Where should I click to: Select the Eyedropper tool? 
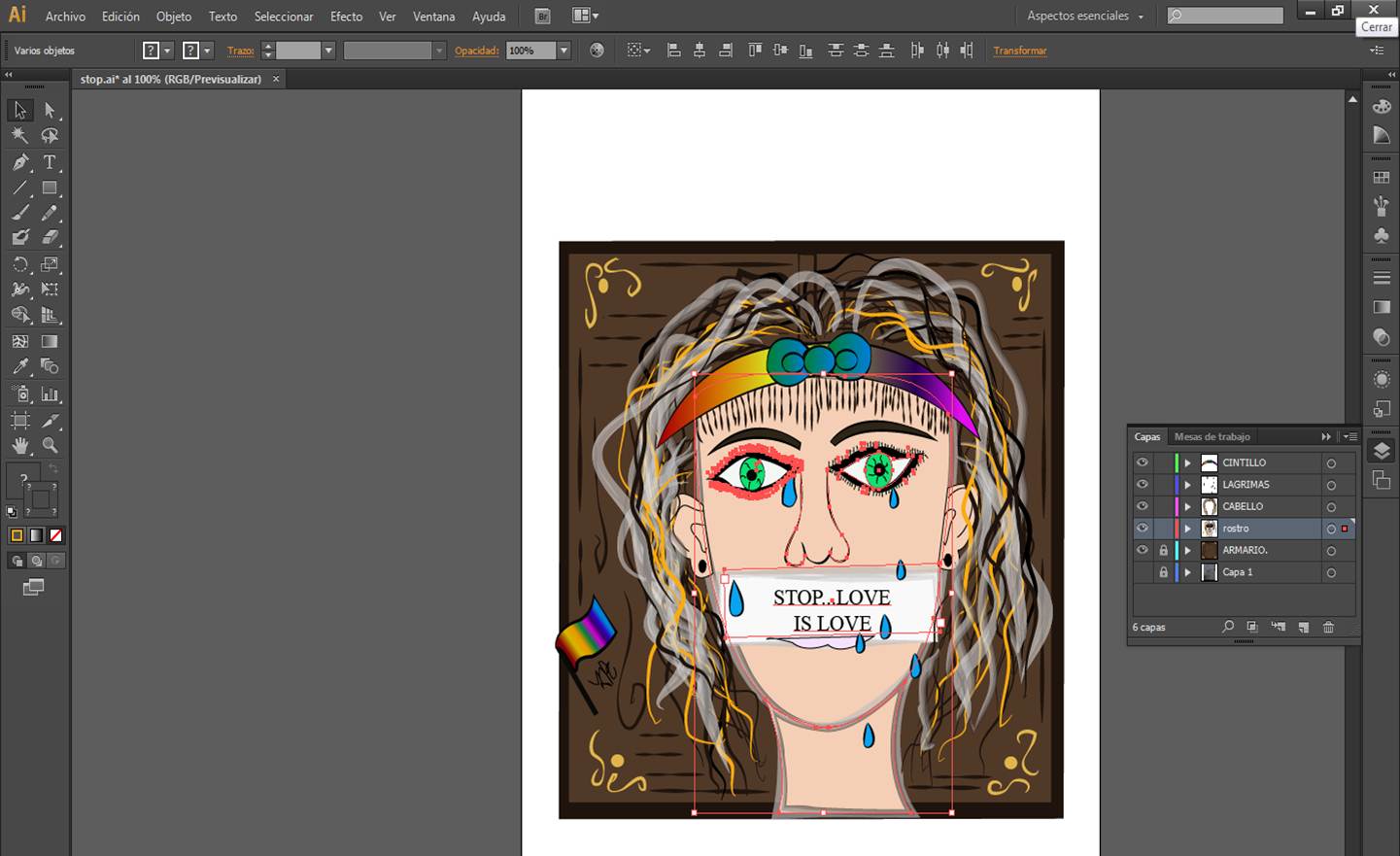click(20, 366)
